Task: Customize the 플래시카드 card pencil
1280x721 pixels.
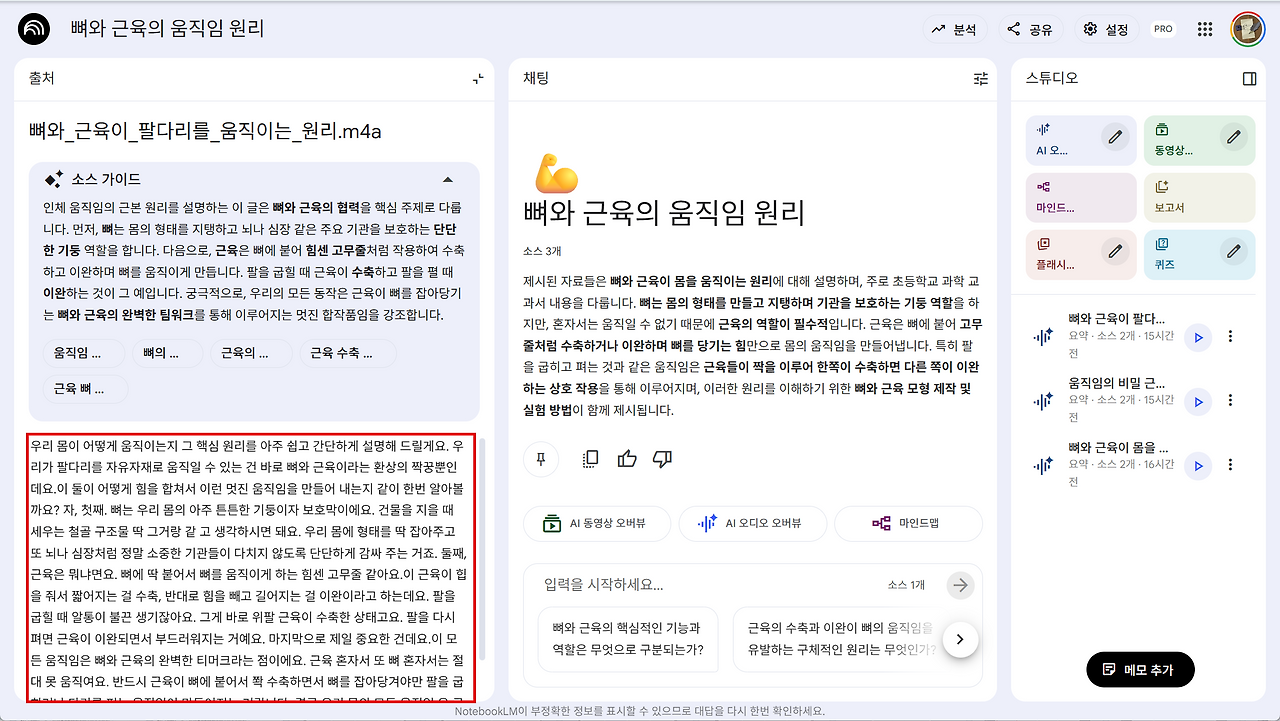Action: [x=1116, y=251]
